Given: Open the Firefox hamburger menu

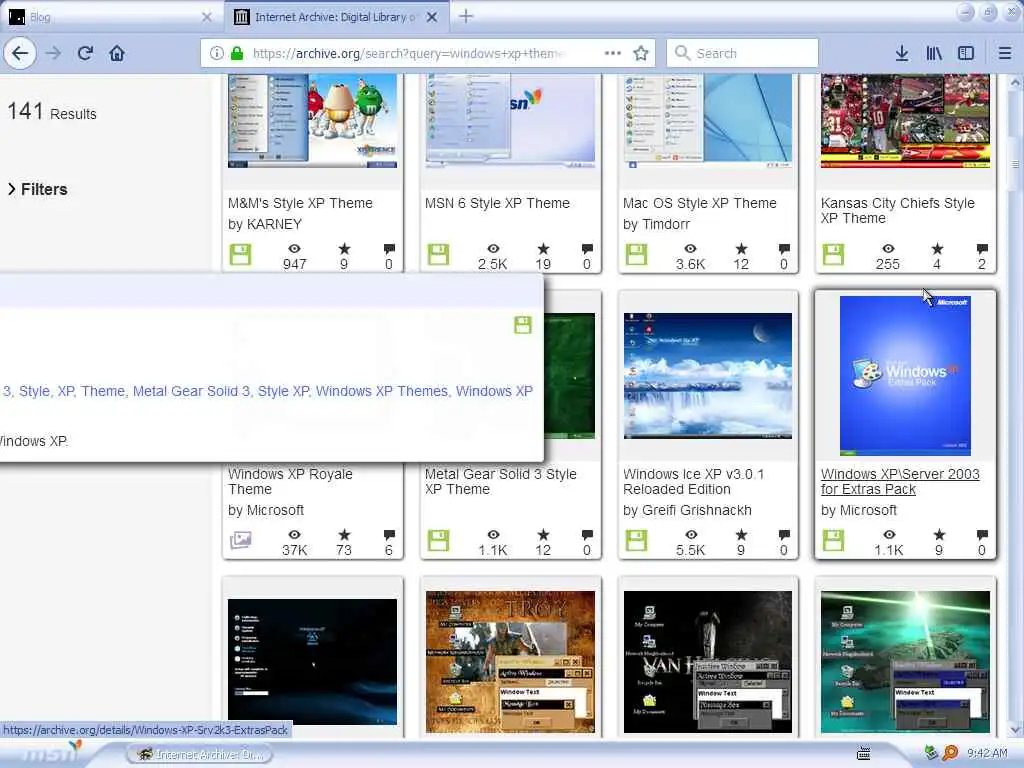Looking at the screenshot, I should [x=1005, y=53].
